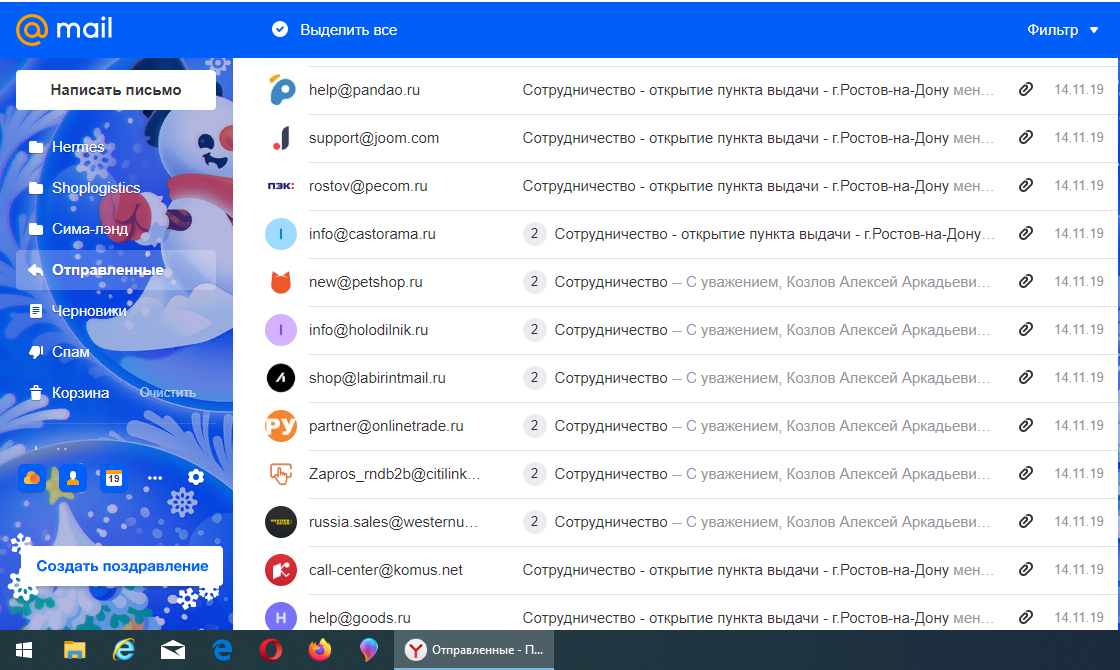
Task: Launch Firefox browser from taskbar
Action: tap(320, 650)
